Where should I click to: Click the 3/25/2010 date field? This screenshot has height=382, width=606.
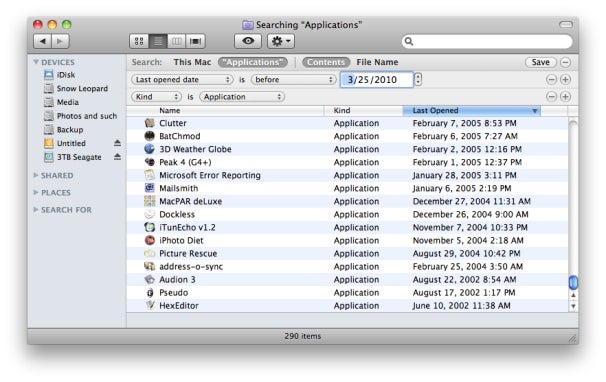(x=376, y=80)
